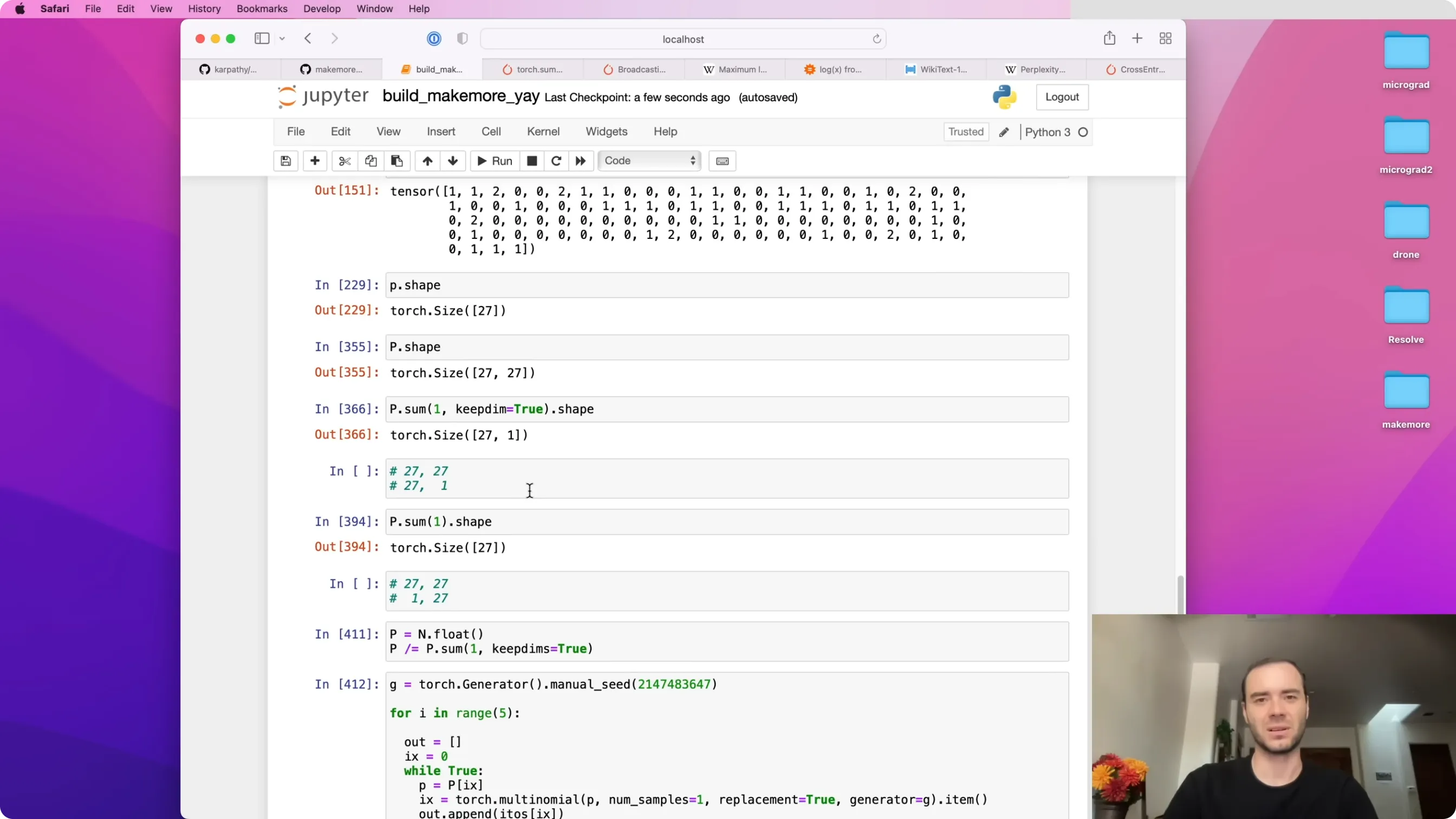Restart kernel and run all with the fast-forward icon
The width and height of the screenshot is (1456, 819).
click(581, 161)
